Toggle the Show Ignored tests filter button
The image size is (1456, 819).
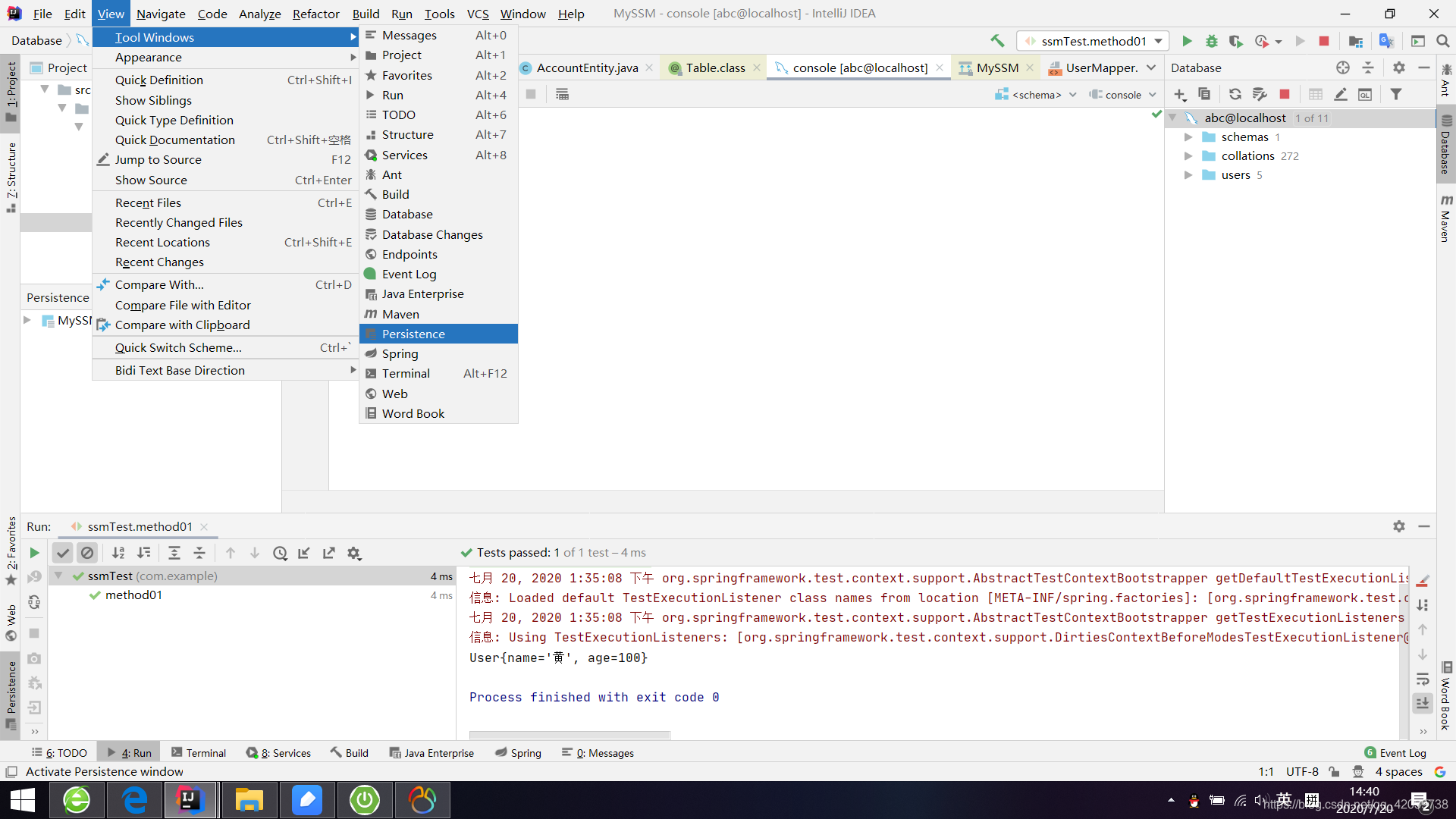pos(87,553)
